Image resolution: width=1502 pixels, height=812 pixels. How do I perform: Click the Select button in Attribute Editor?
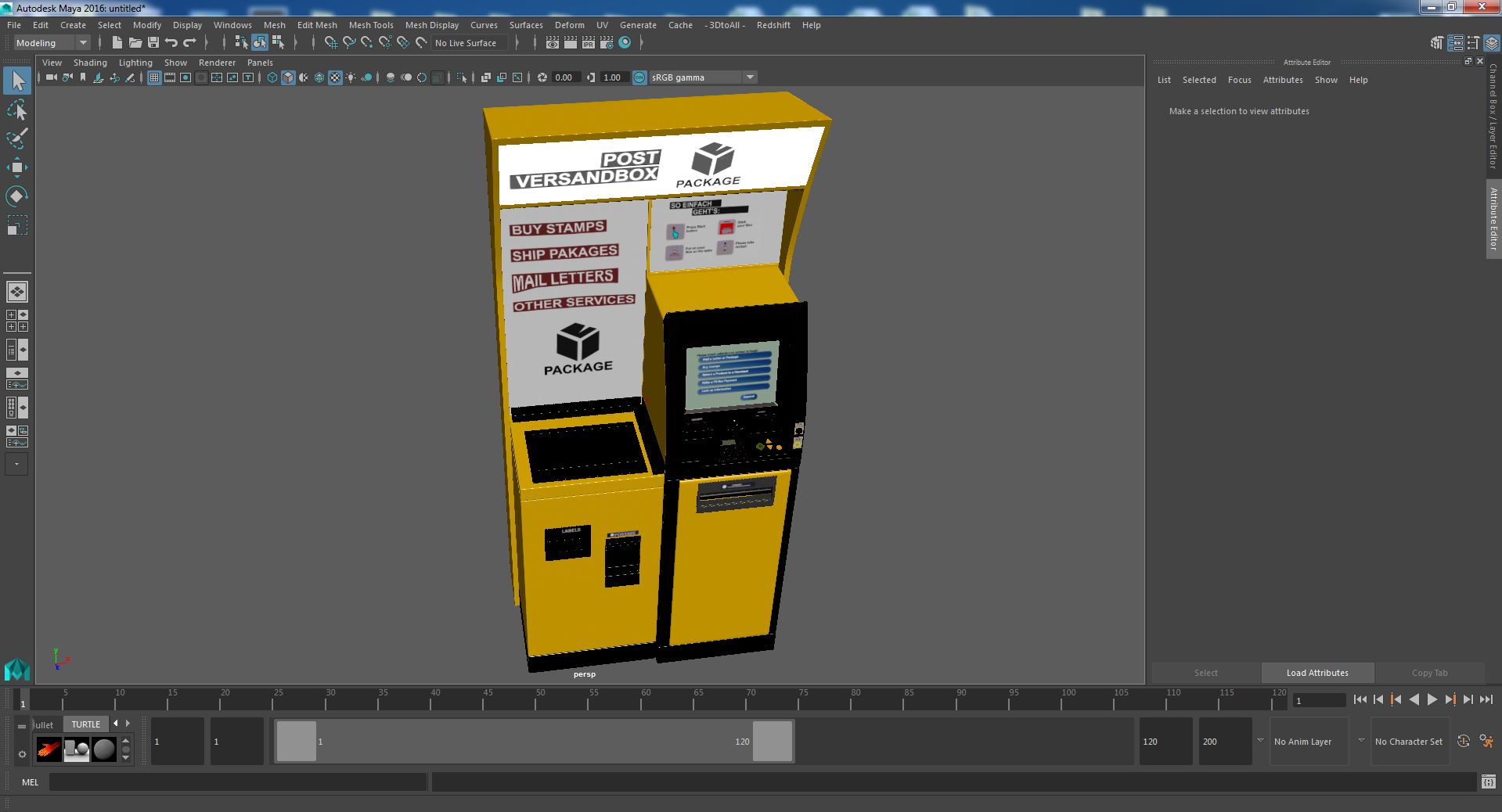(x=1205, y=673)
